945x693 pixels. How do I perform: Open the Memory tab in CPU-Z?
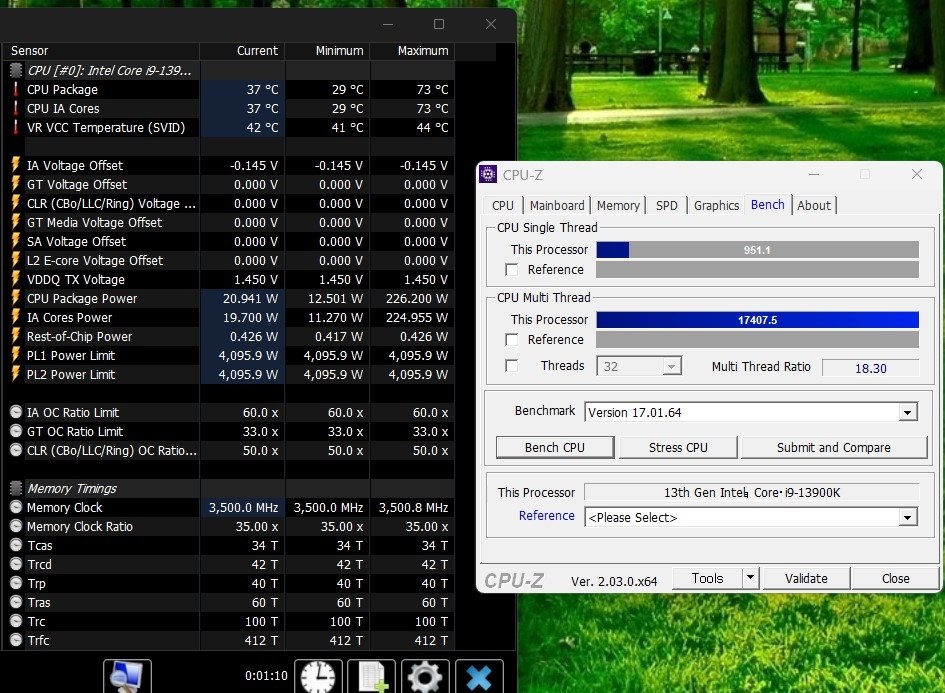(618, 205)
